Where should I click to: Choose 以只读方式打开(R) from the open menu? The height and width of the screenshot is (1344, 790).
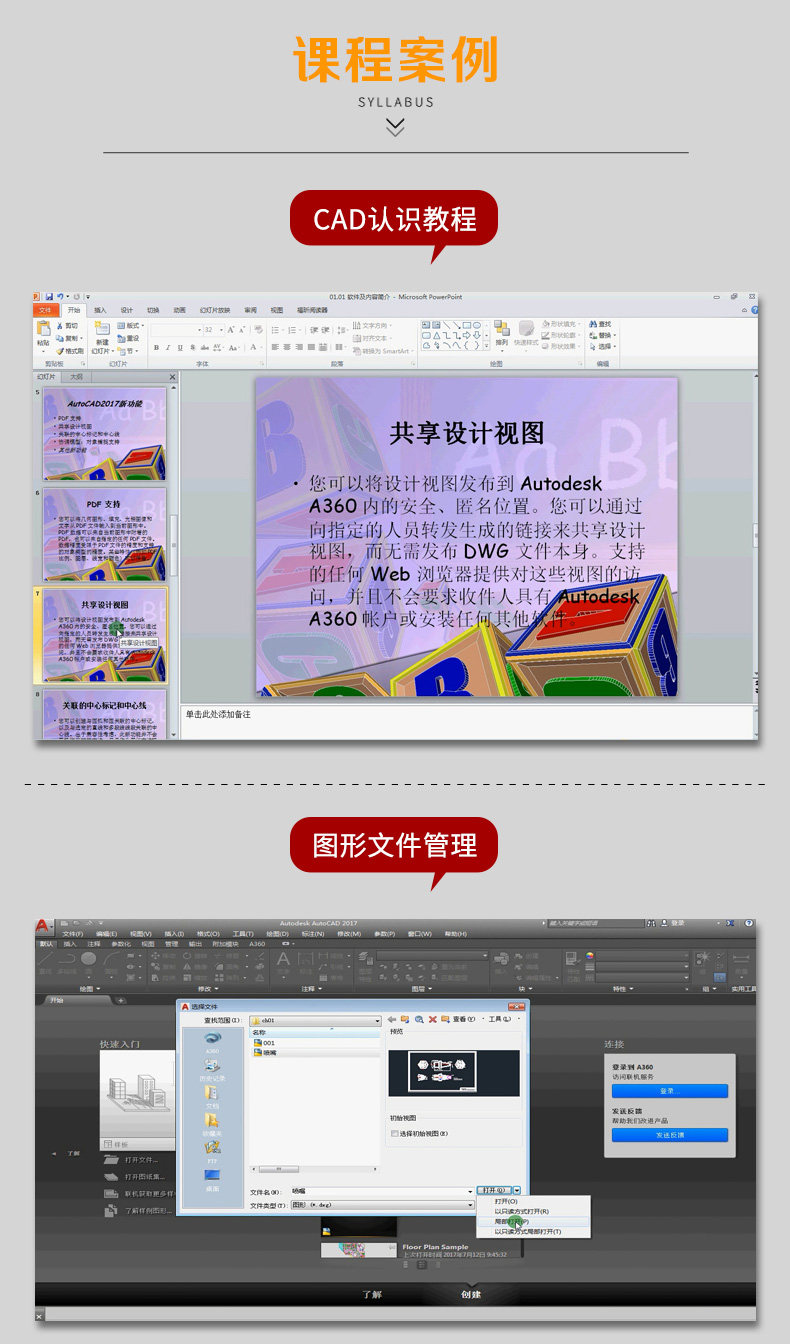click(521, 1211)
